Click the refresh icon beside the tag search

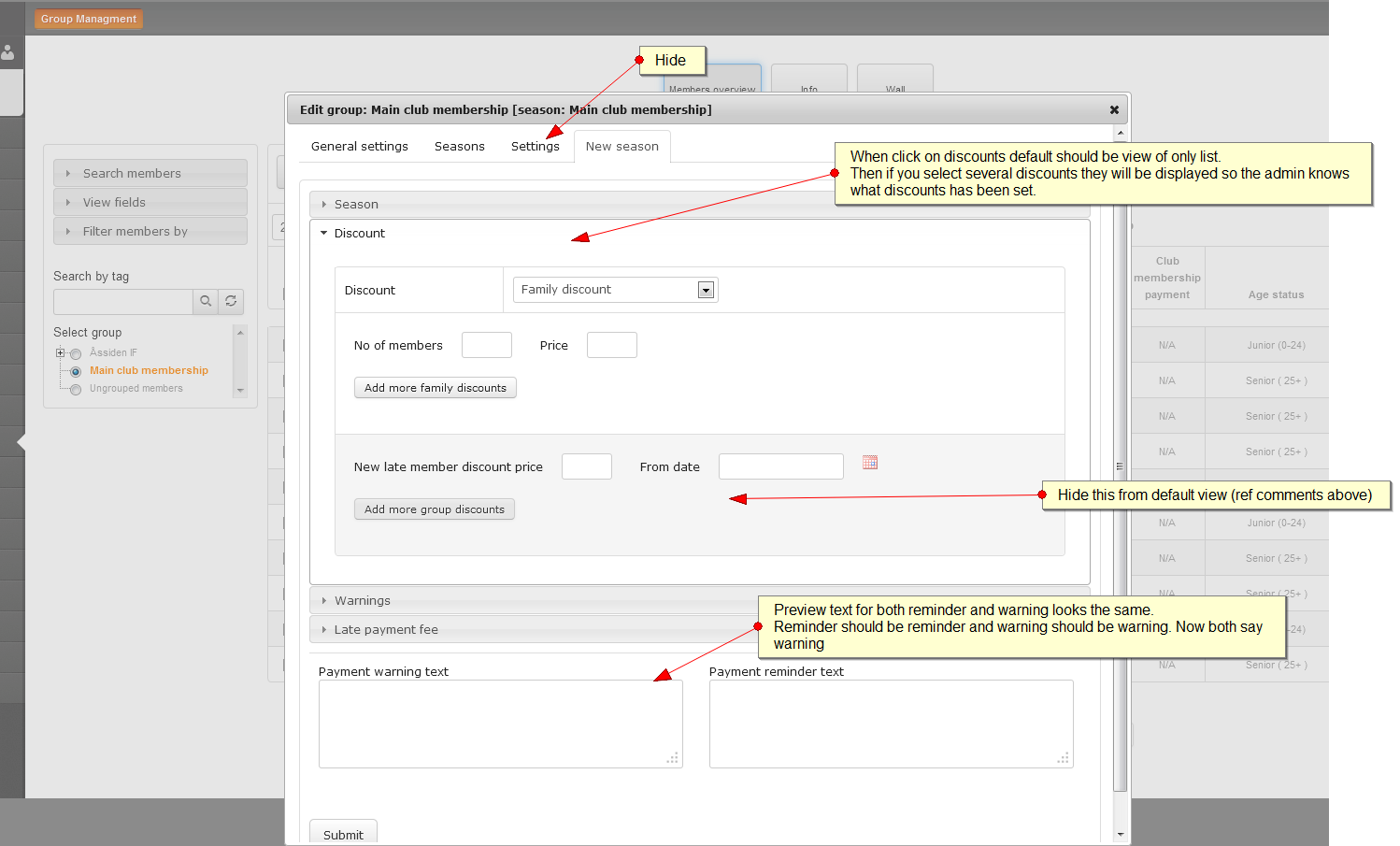click(231, 301)
